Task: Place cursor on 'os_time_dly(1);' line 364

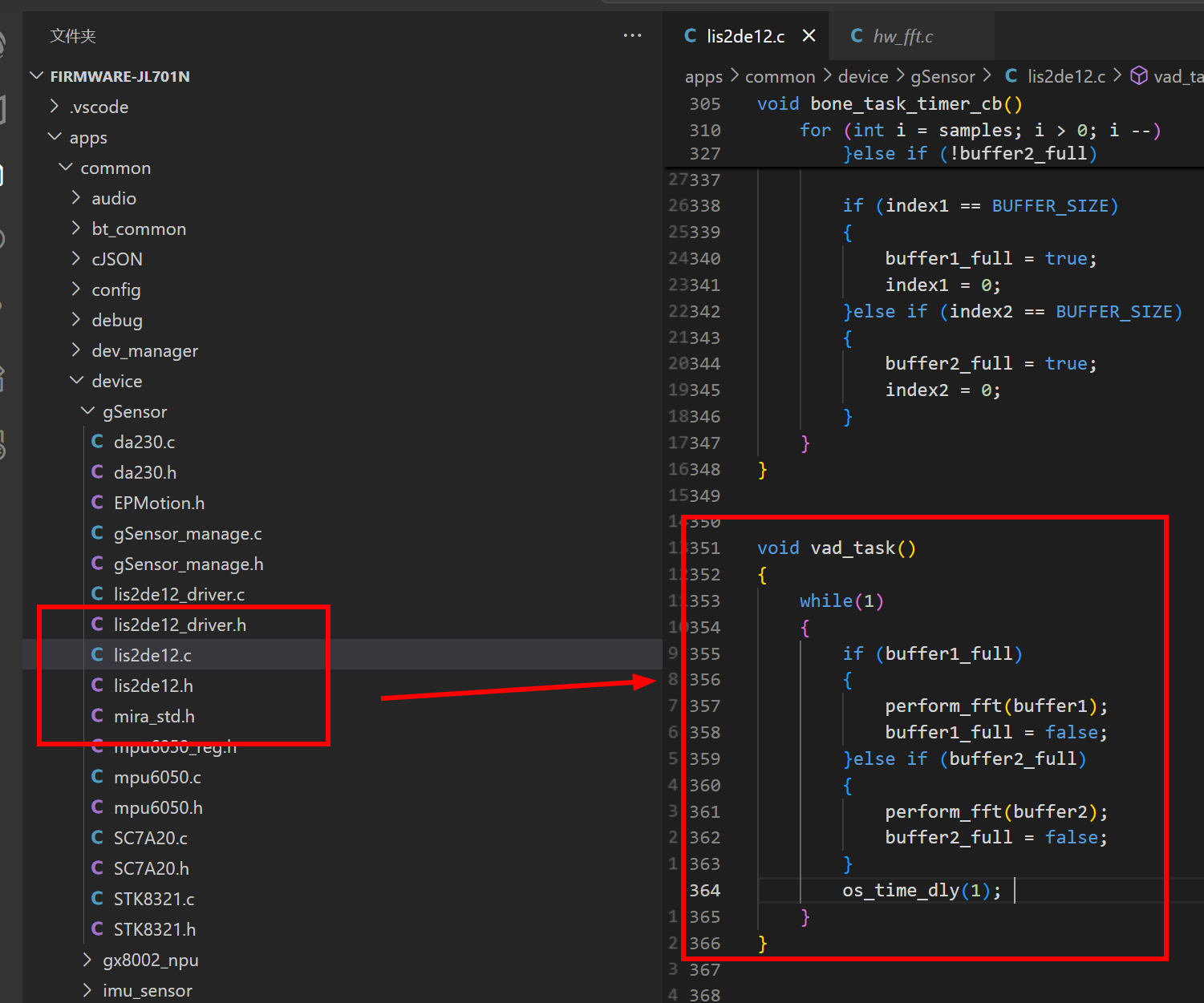Action: click(x=922, y=891)
